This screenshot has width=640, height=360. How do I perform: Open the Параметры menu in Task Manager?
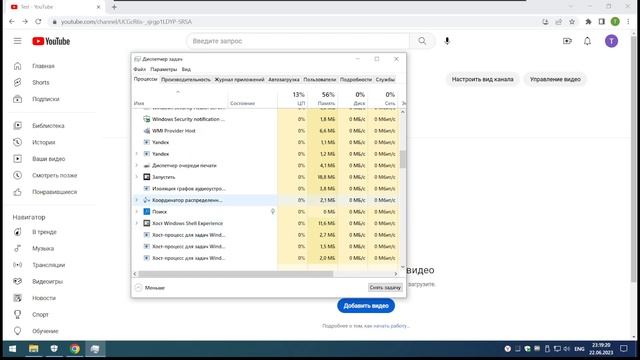[164, 69]
